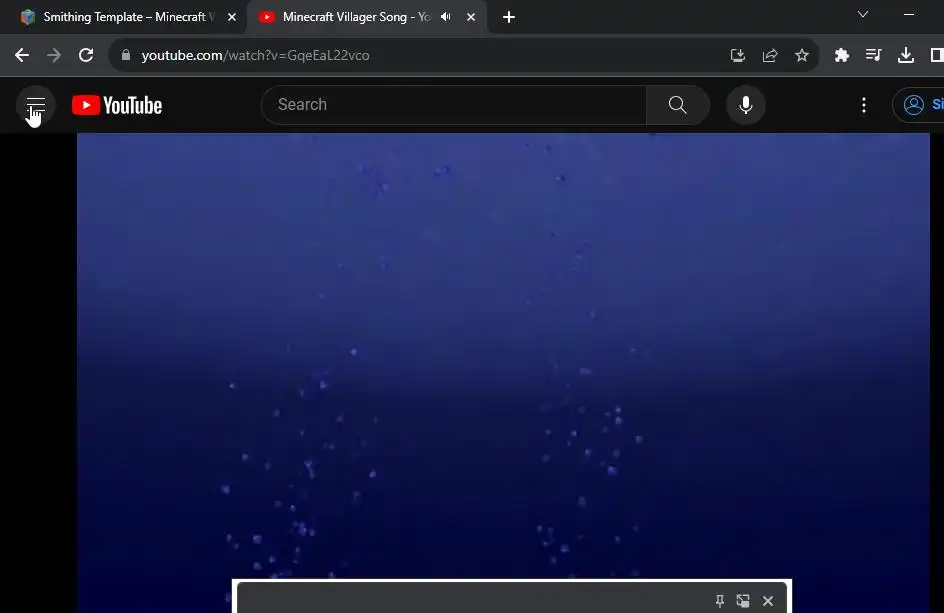Open a new browser tab
This screenshot has width=944, height=613.
pyautogui.click(x=509, y=17)
